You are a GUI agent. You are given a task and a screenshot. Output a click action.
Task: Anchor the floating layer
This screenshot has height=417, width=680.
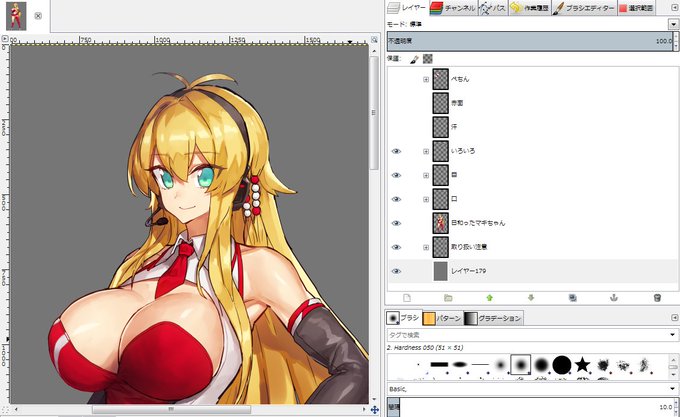pos(614,298)
